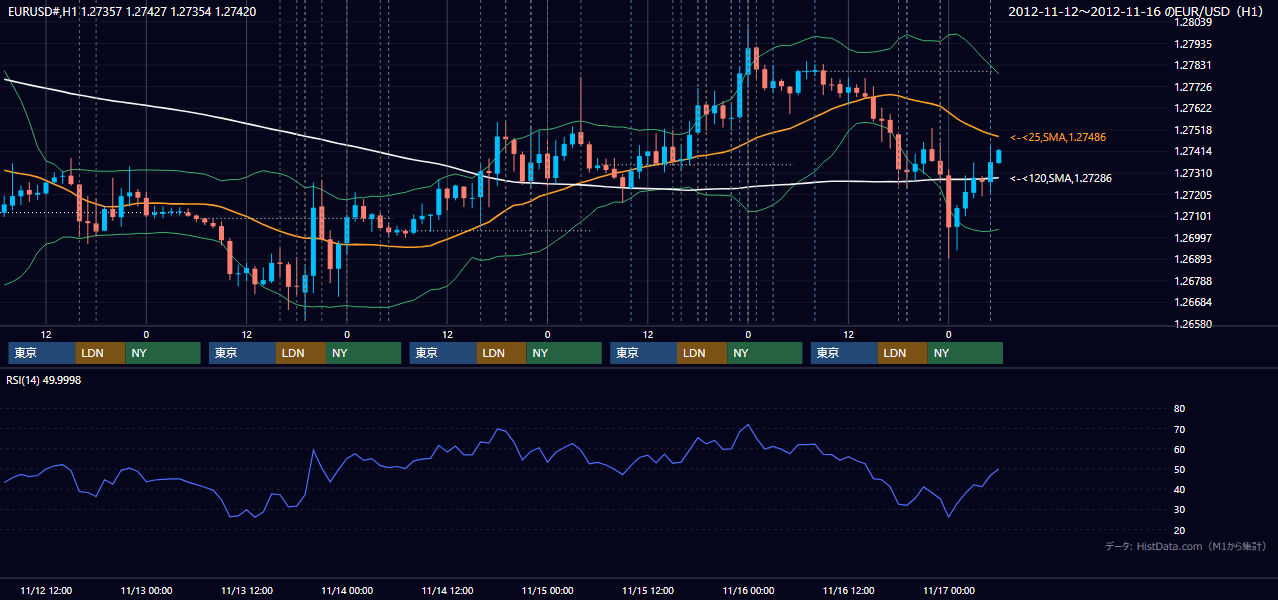Click the RSI level 80 label

pos(1179,409)
